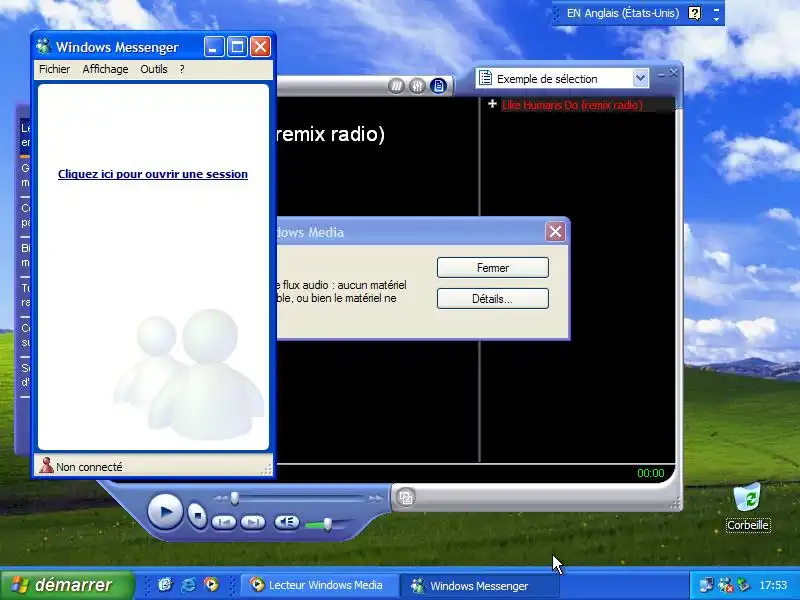Viewport: 800px width, 600px height.
Task: Click the safely remove hardware tray icon
Action: point(743,584)
